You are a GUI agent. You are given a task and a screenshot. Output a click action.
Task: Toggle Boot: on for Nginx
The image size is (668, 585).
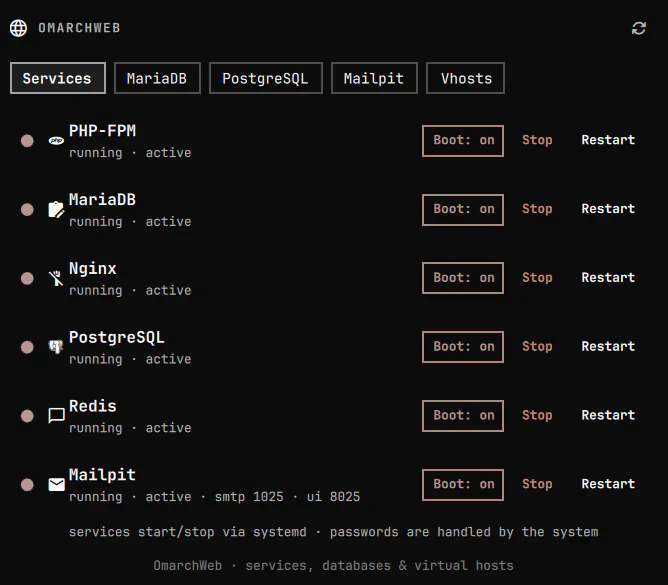(463, 278)
